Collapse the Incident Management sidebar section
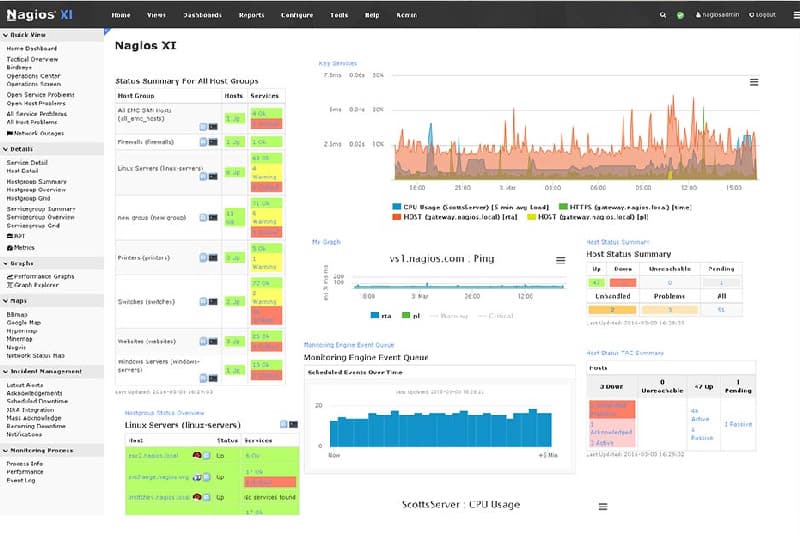800x543 pixels. 42,371
